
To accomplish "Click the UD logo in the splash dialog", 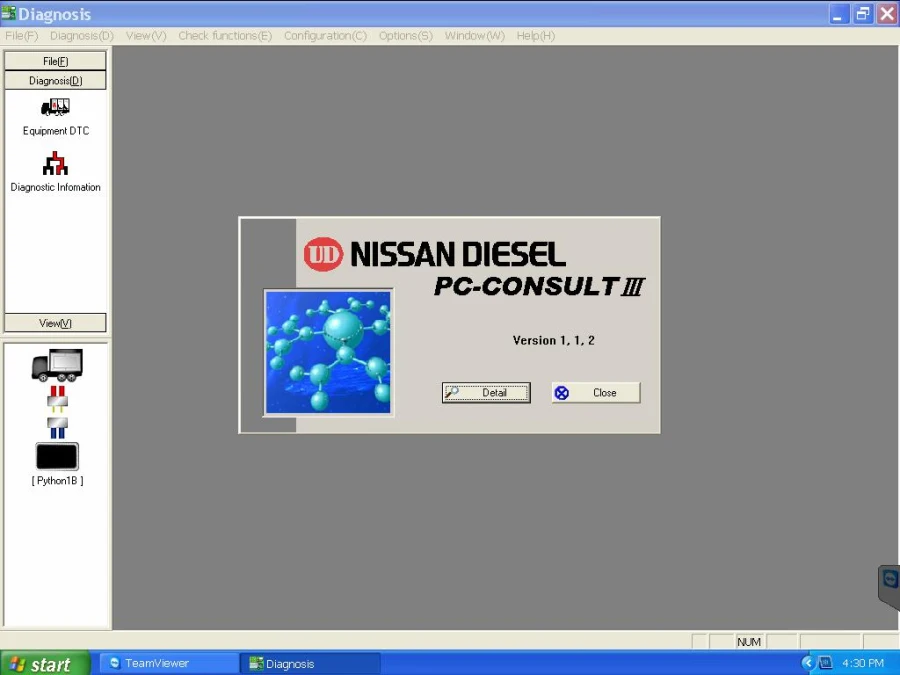I will click(323, 254).
